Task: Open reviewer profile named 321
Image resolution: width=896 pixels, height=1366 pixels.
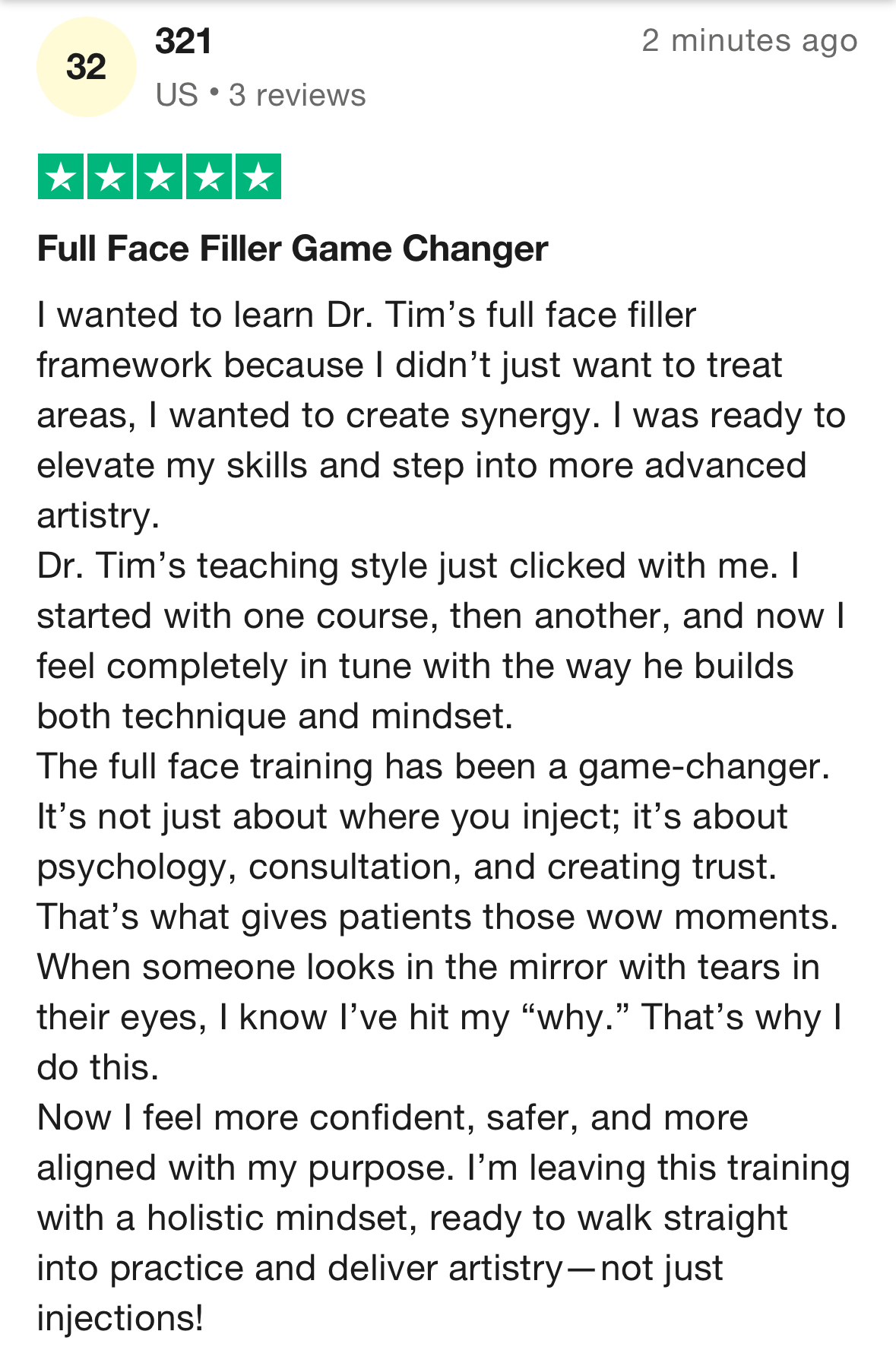Action: click(x=183, y=41)
